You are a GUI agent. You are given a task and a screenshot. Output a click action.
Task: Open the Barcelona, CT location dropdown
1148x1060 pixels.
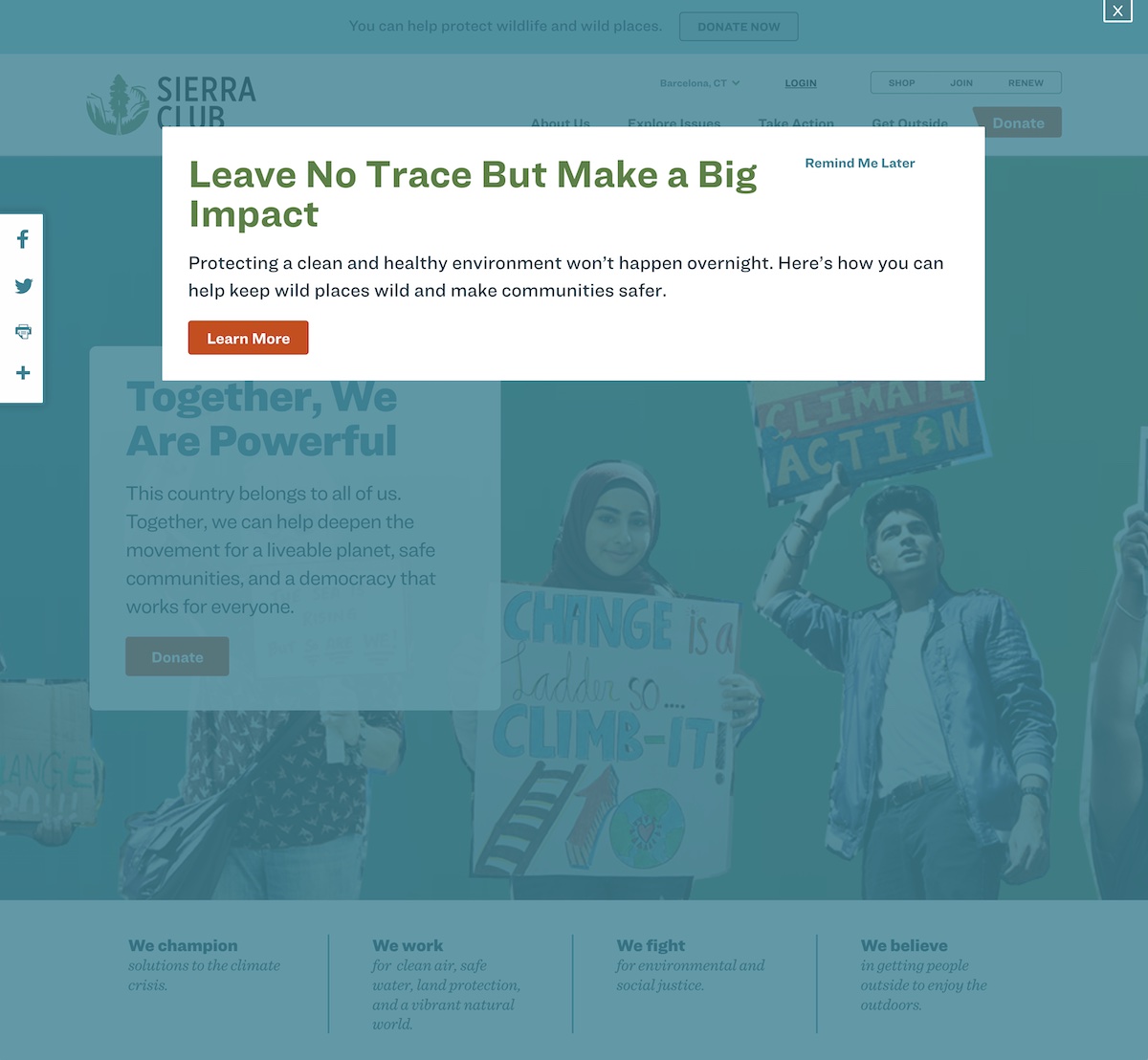click(699, 83)
